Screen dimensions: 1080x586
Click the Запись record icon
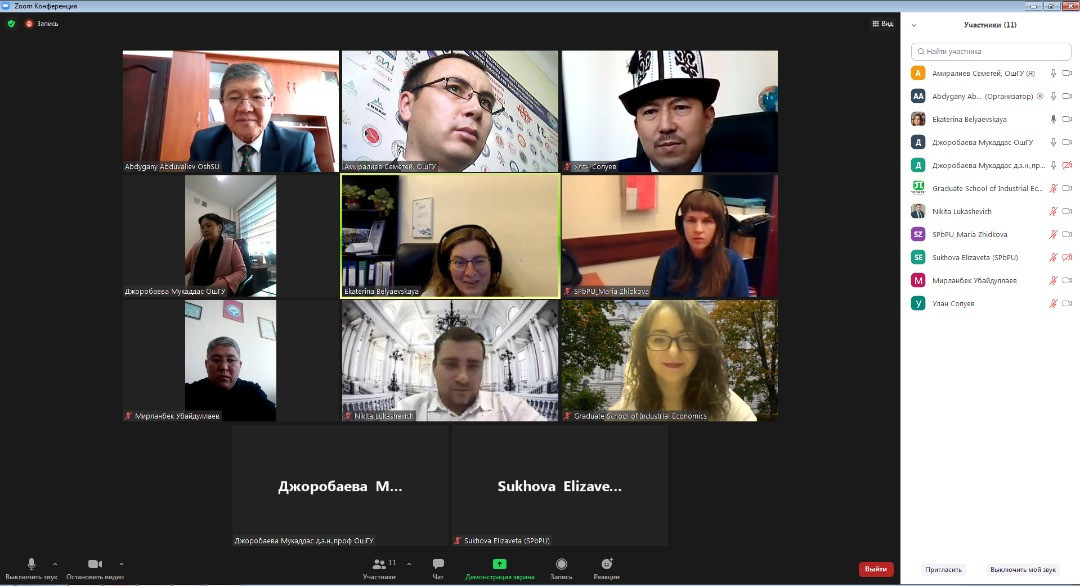[x=561, y=565]
